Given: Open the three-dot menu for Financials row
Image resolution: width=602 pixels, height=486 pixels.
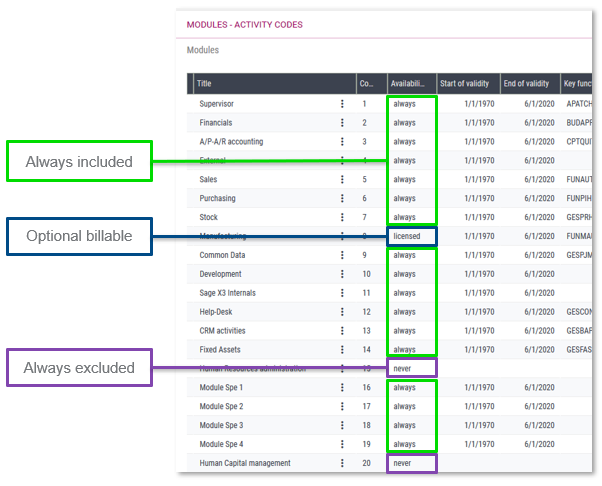Looking at the screenshot, I should (342, 123).
